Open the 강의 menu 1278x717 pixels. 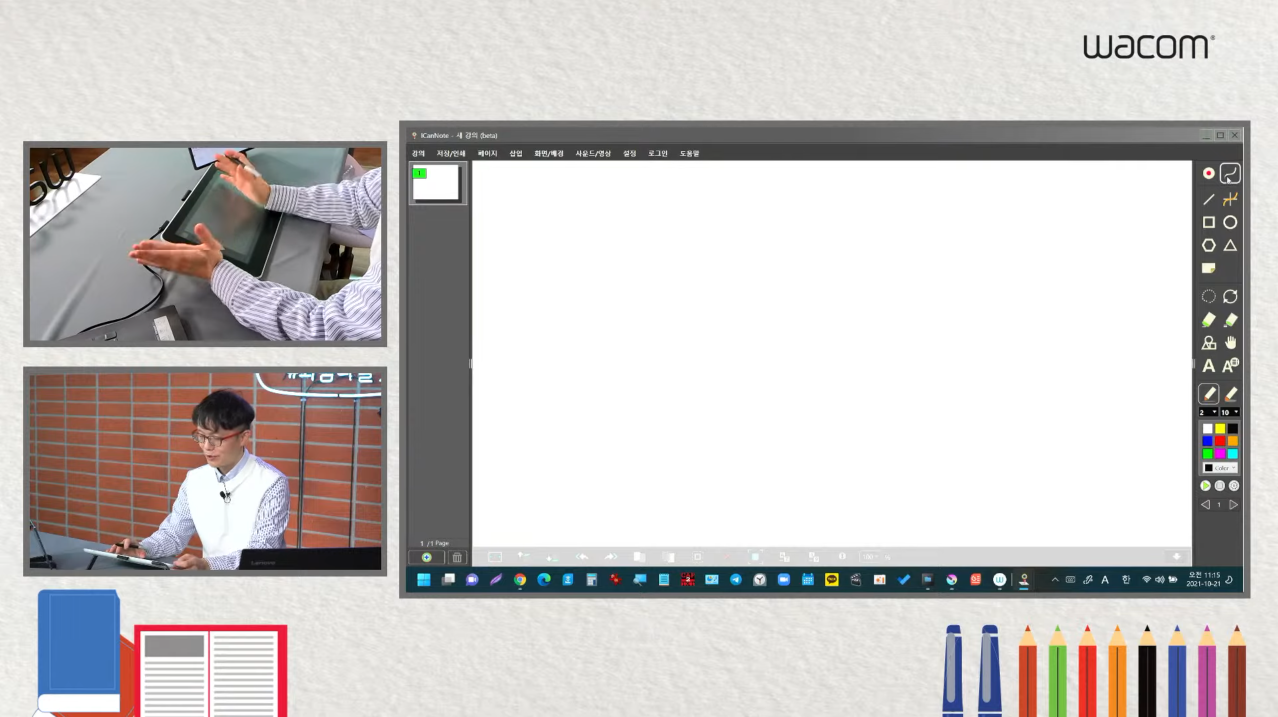point(418,153)
